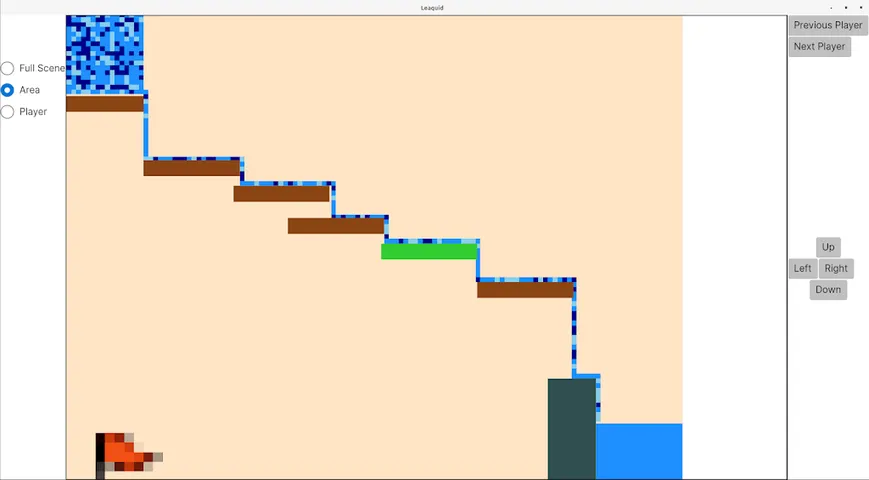Click the green platform in the scene

tap(429, 251)
